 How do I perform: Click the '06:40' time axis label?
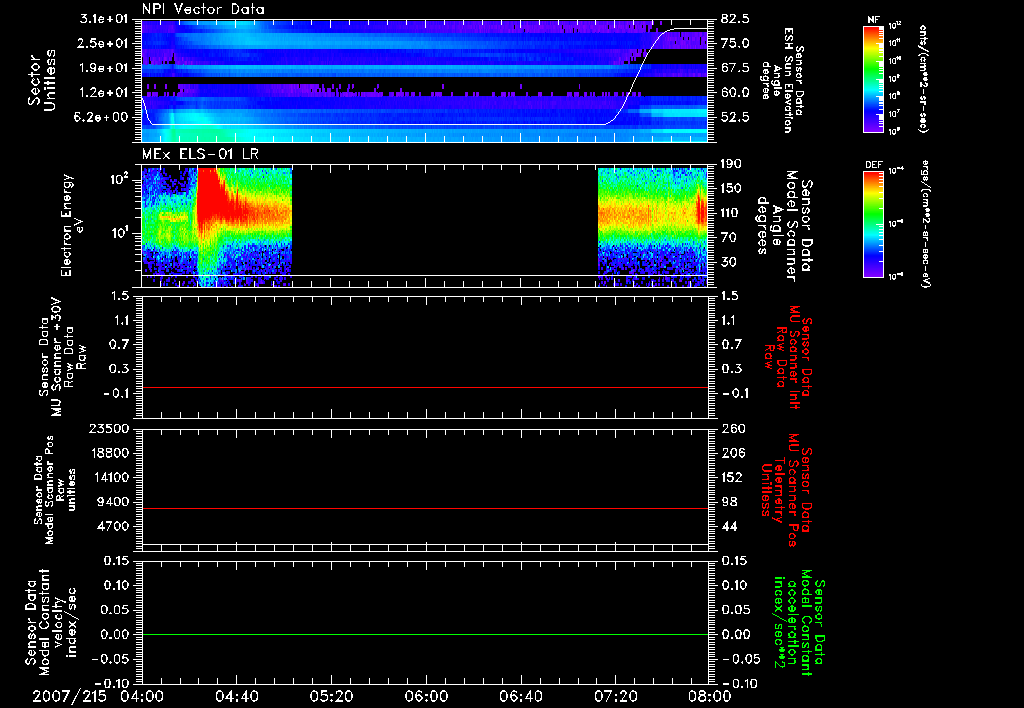pyautogui.click(x=521, y=696)
